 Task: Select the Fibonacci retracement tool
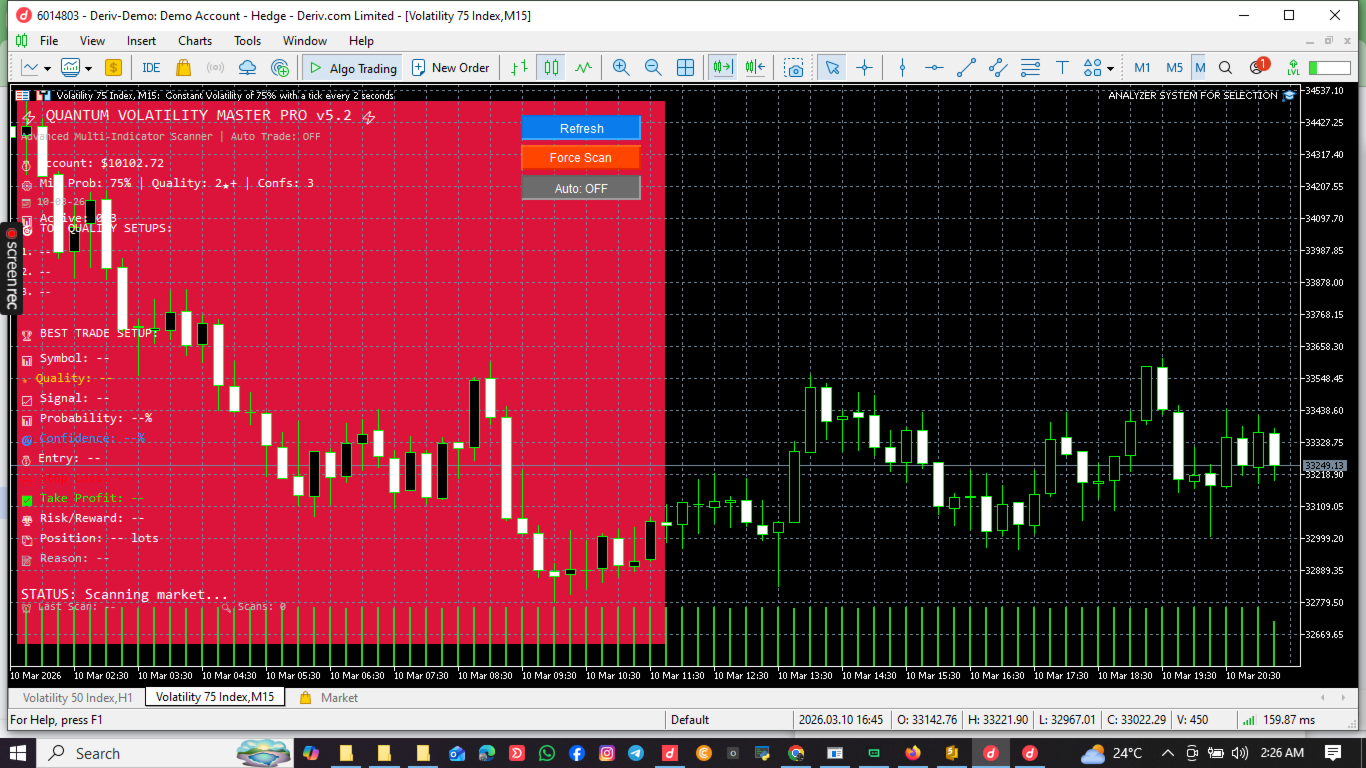(x=1030, y=68)
